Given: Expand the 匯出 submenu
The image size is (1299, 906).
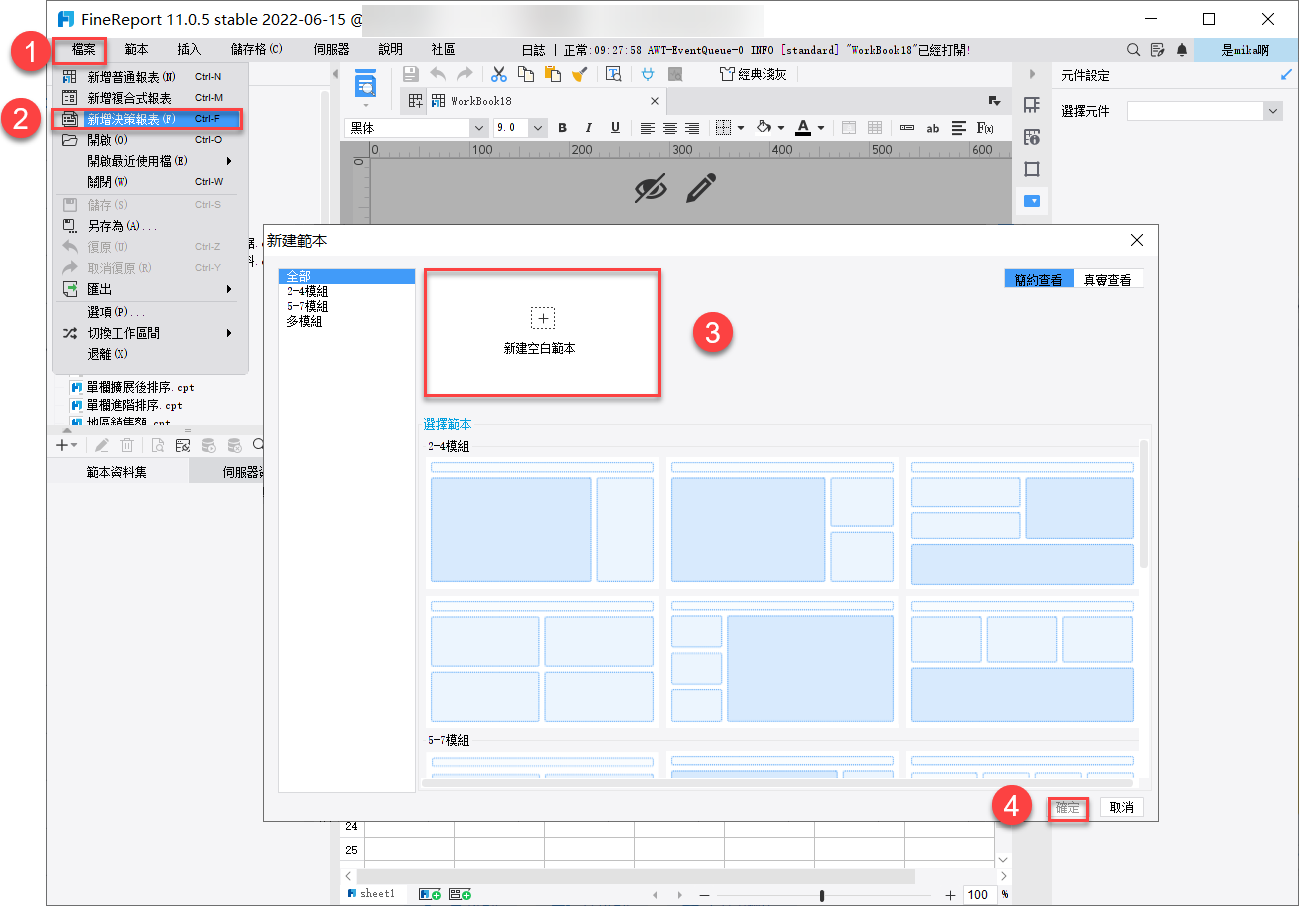Looking at the screenshot, I should 149,289.
